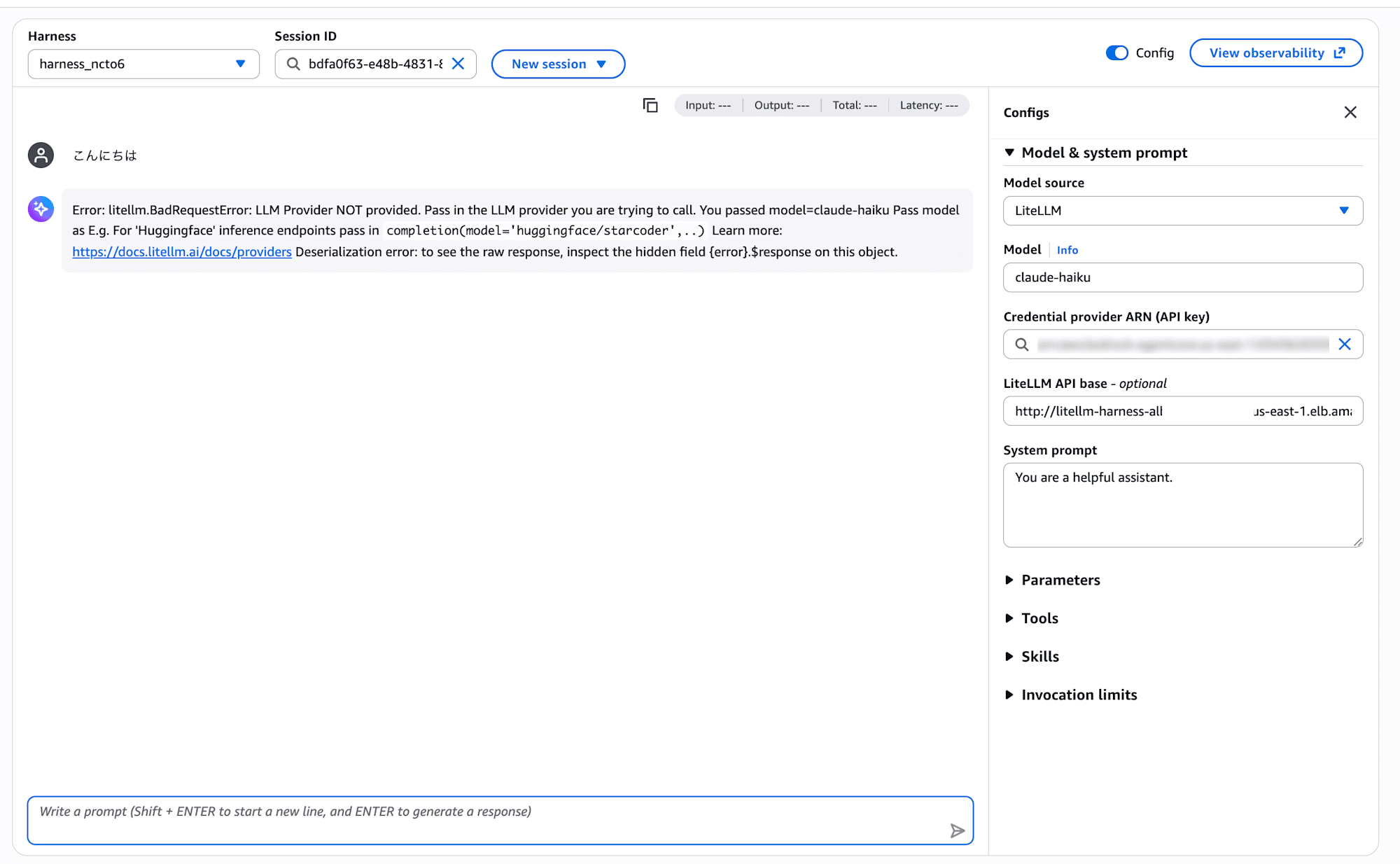Open the Harness dropdown
1400x864 pixels.
(x=143, y=64)
